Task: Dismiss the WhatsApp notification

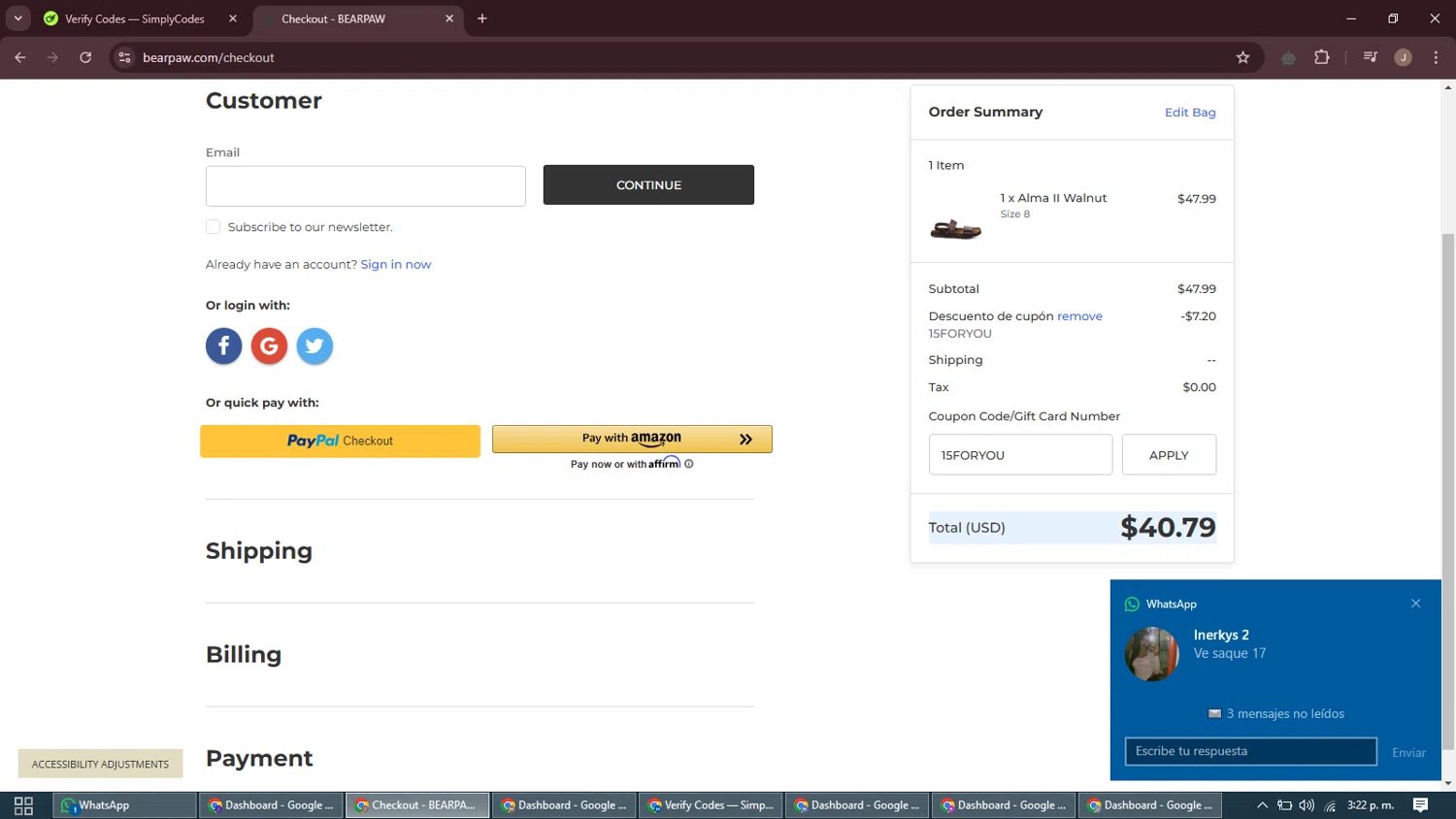Action: 1416,604
